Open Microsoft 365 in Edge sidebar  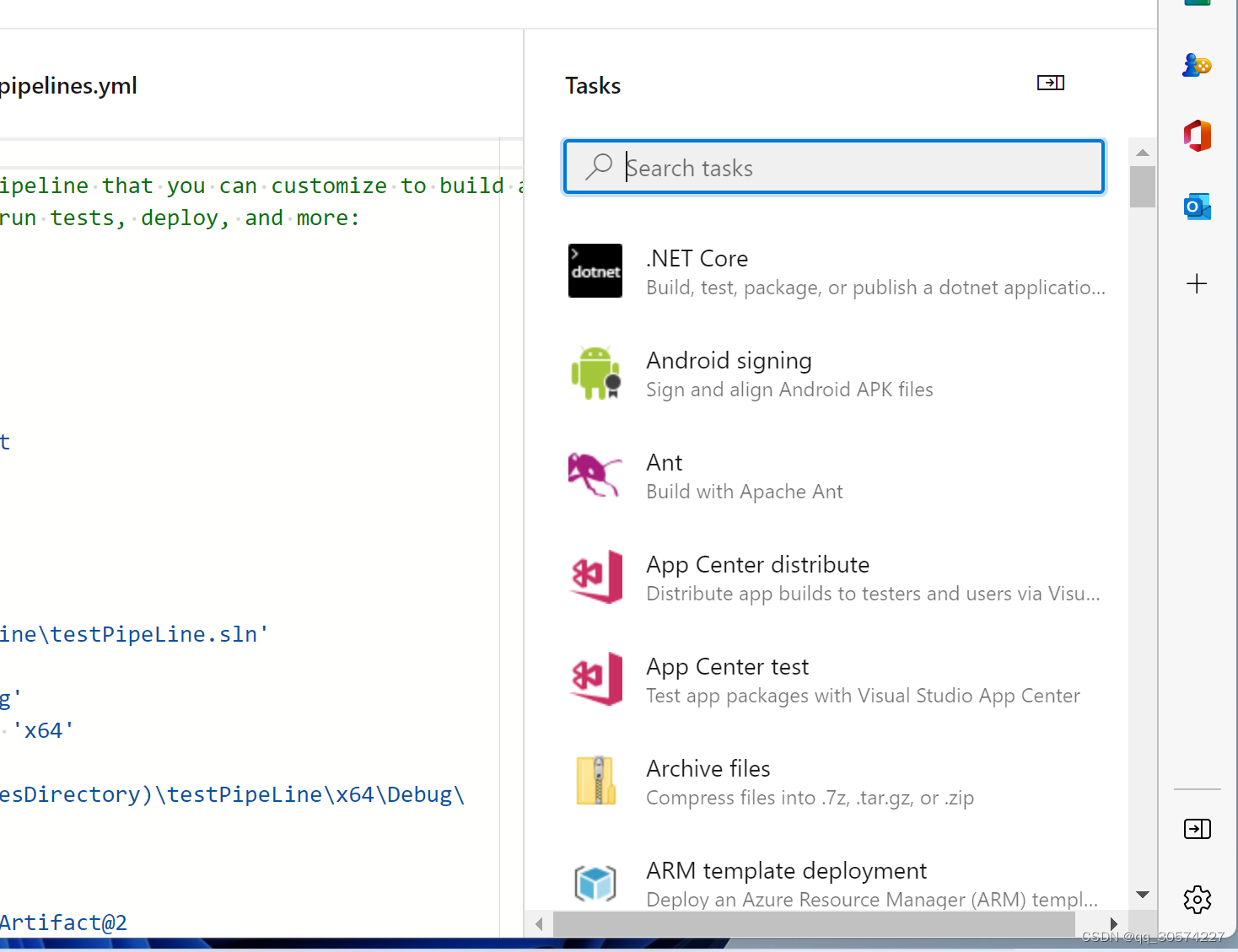[x=1197, y=136]
